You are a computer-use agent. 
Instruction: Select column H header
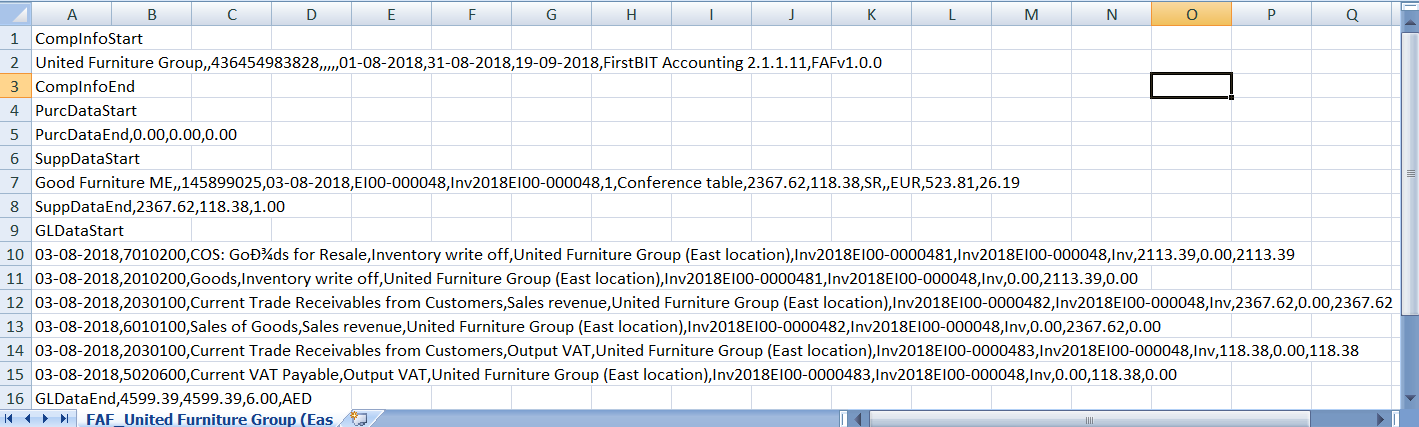click(631, 14)
